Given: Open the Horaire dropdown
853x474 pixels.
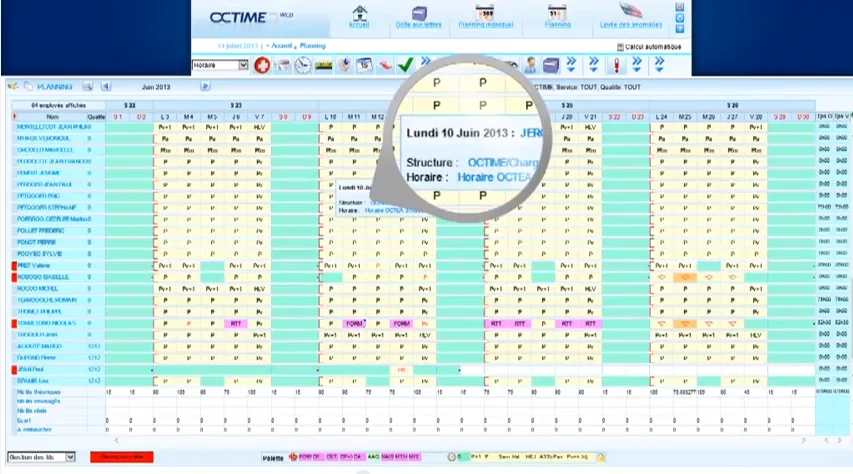Looking at the screenshot, I should pos(220,65).
